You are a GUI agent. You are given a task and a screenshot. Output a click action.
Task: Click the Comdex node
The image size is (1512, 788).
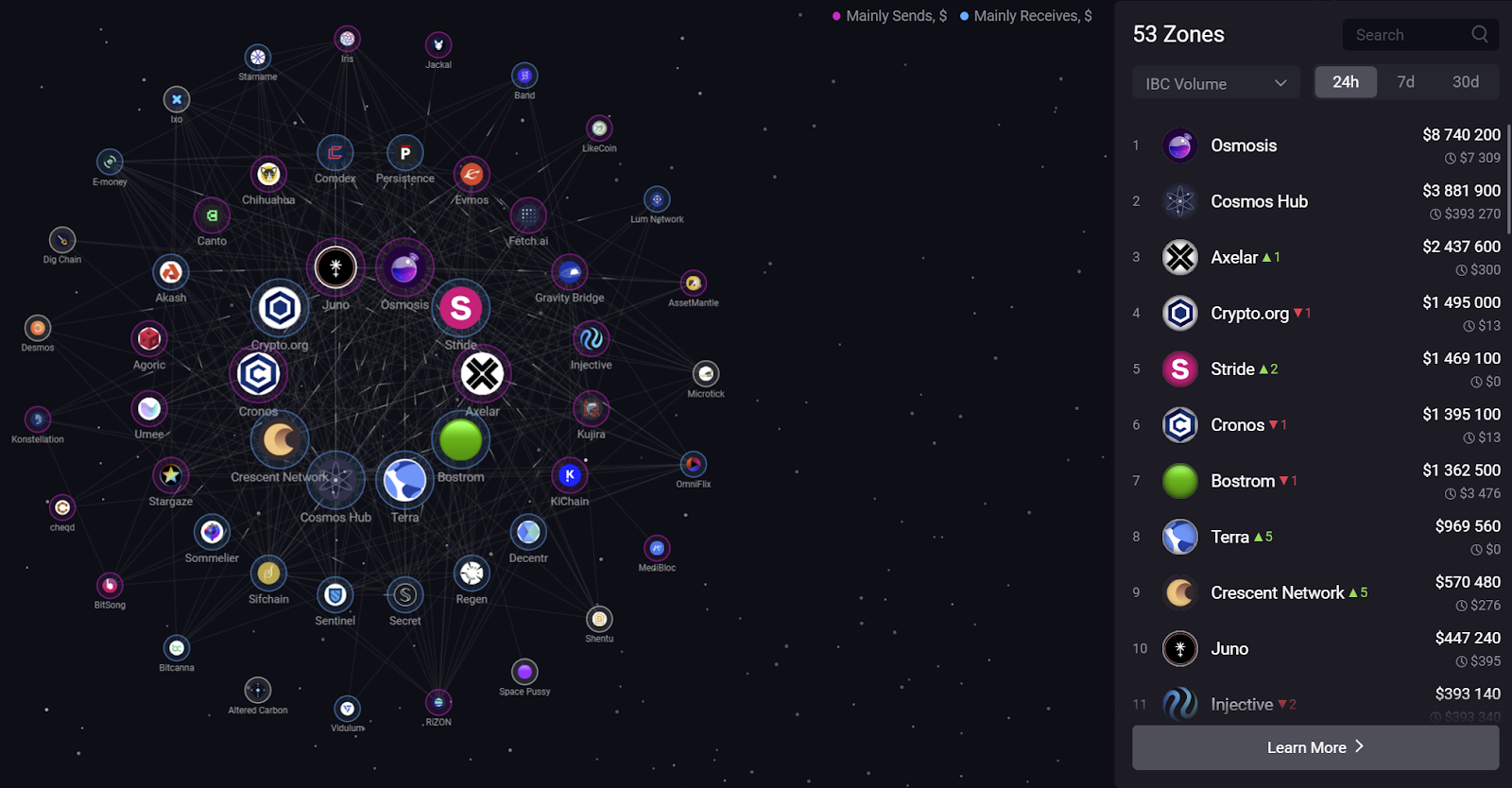(x=335, y=153)
